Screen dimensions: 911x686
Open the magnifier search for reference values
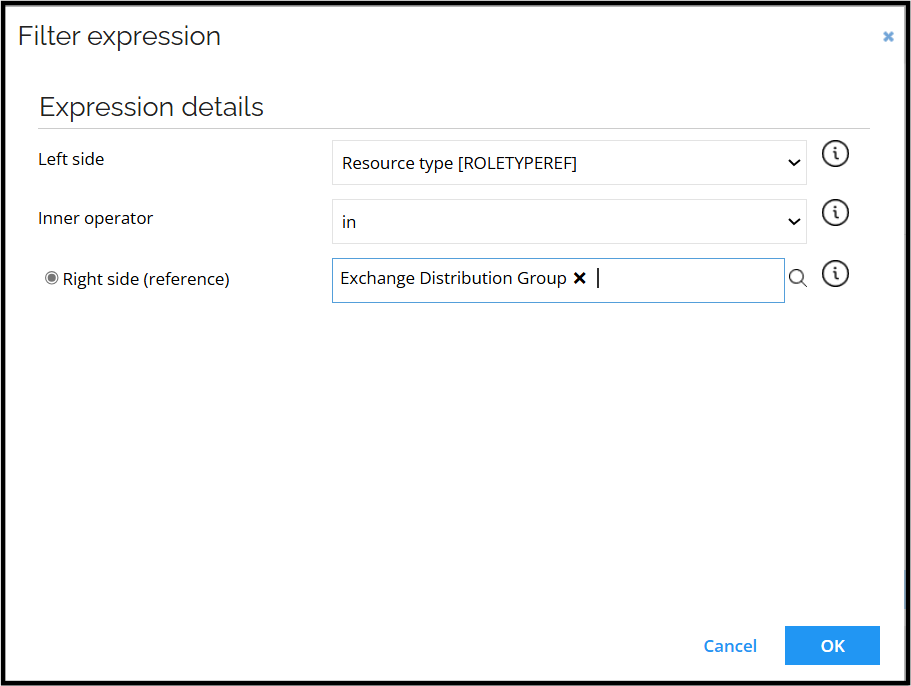[797, 279]
